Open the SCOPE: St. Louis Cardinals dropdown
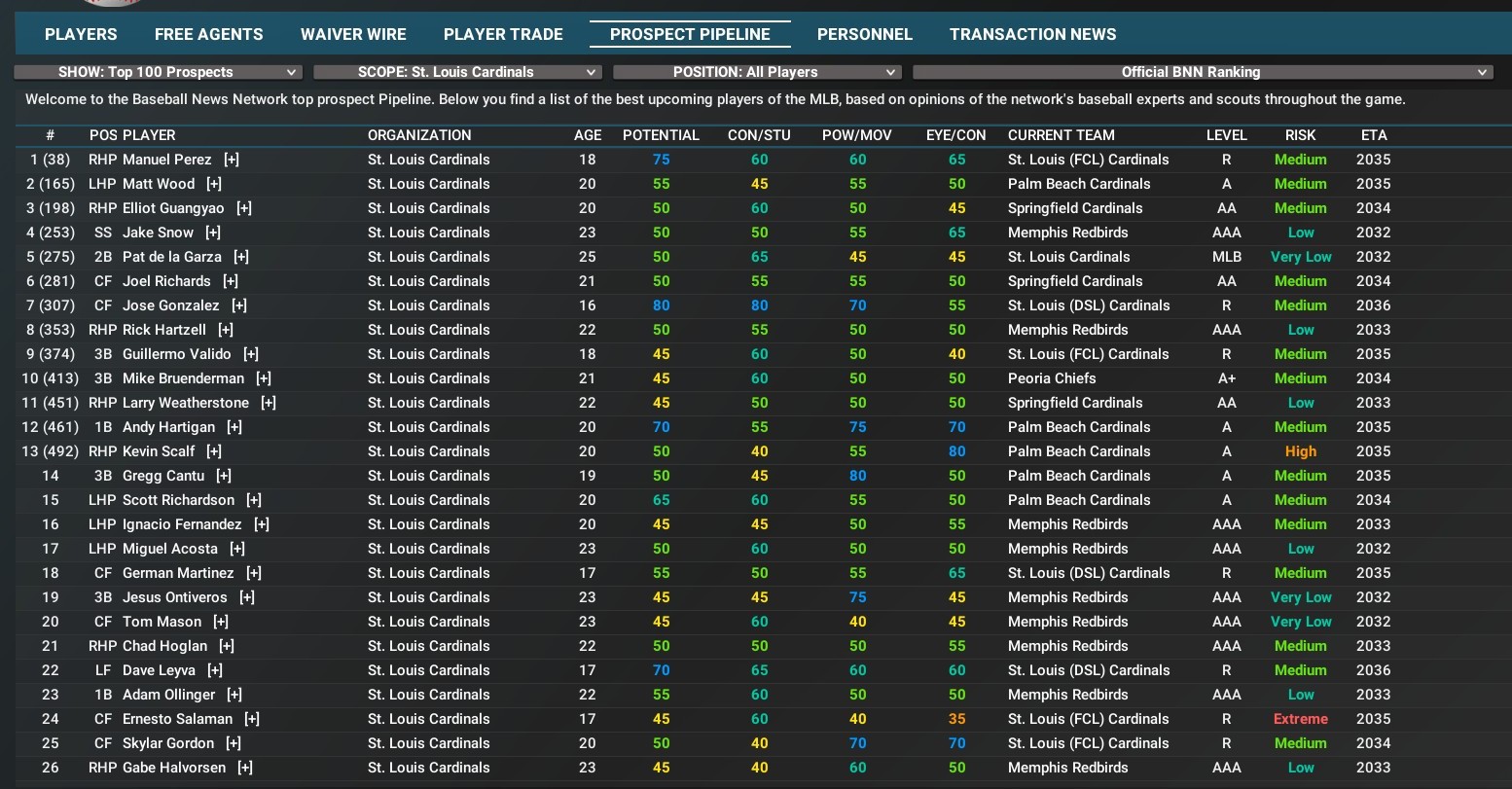Screen dimensions: 1512x789 click(x=457, y=72)
